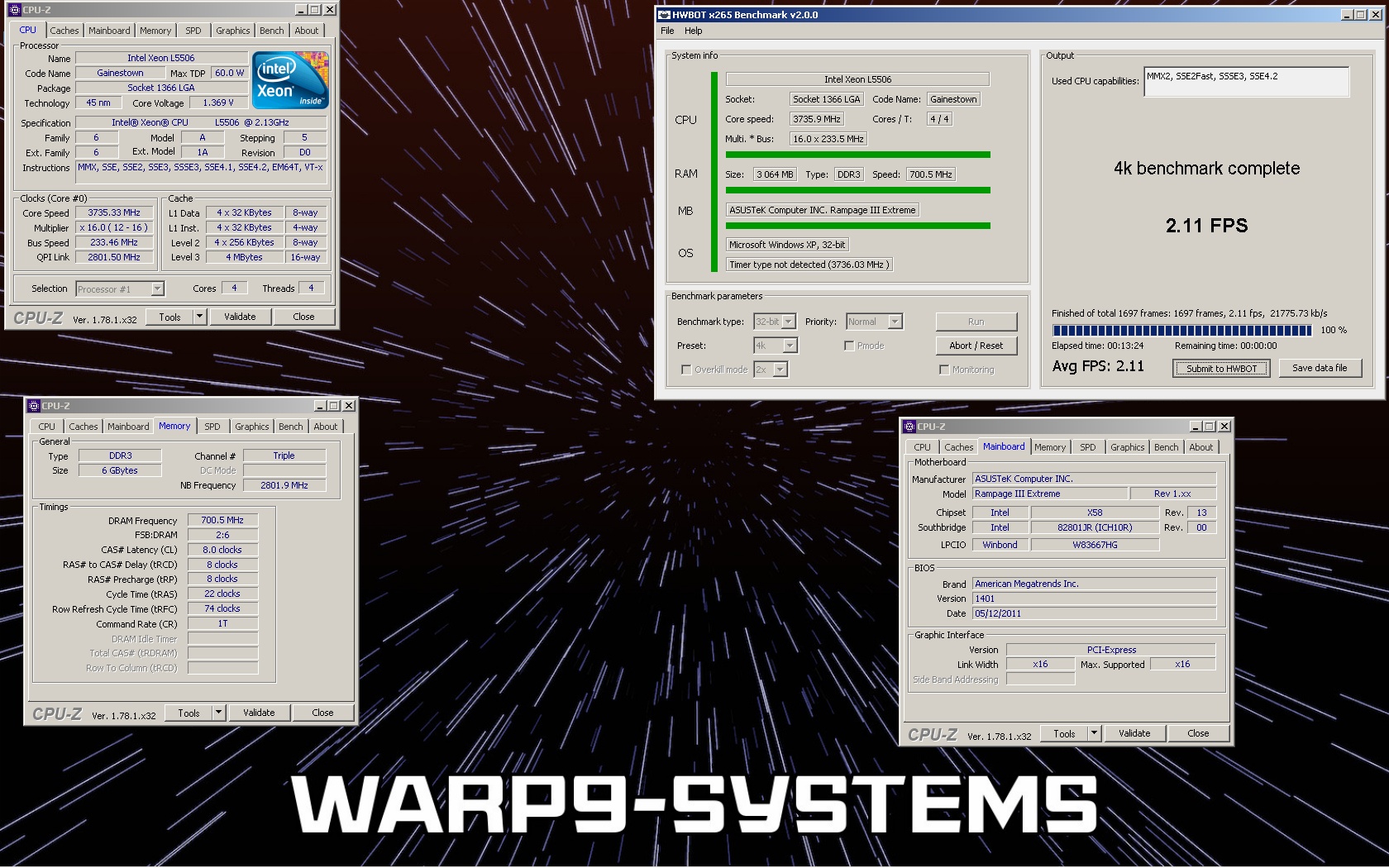Click the Intel Xeon inside logo
Viewport: 1389px width, 868px height.
(x=291, y=80)
